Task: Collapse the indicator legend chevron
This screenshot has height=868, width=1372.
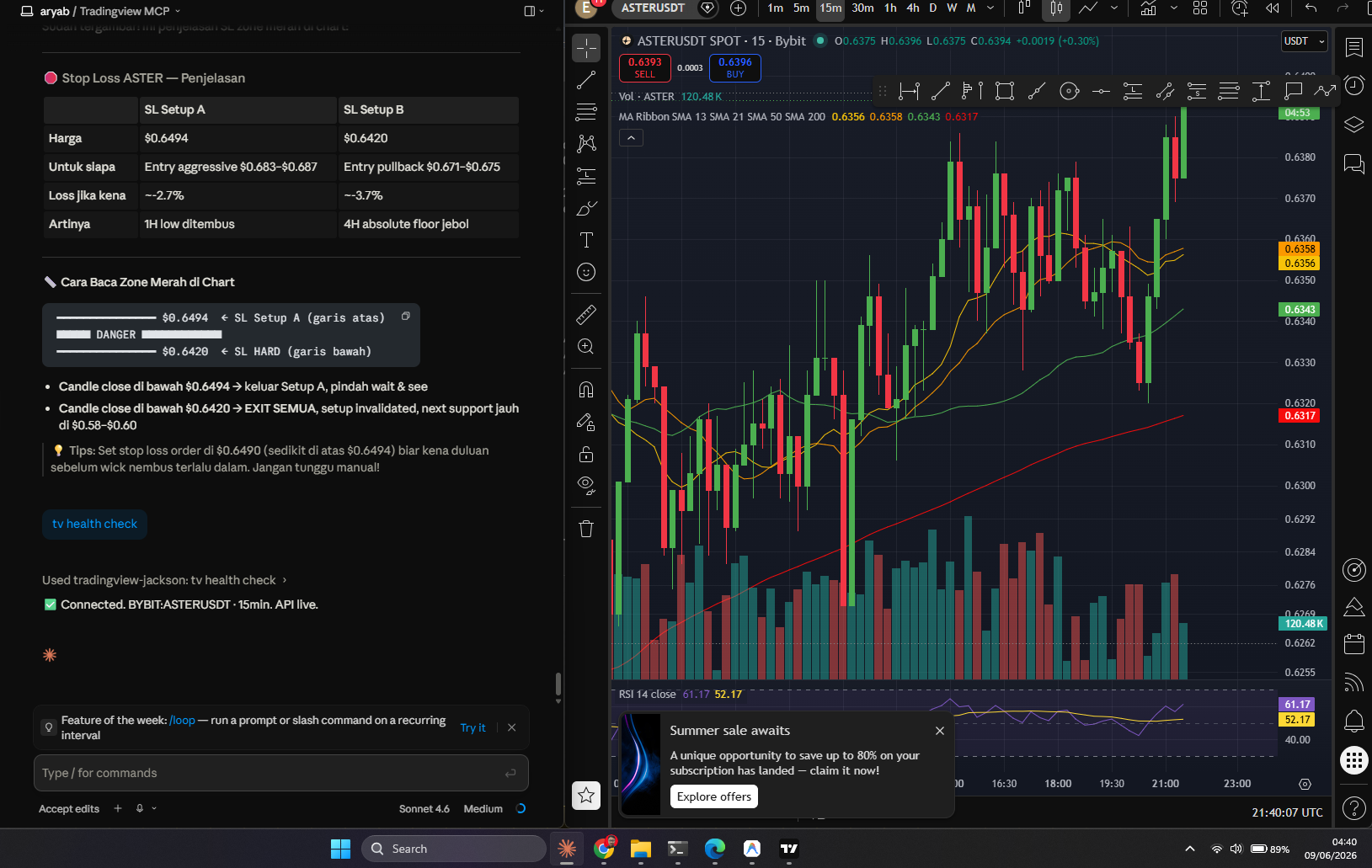Action: [631, 137]
